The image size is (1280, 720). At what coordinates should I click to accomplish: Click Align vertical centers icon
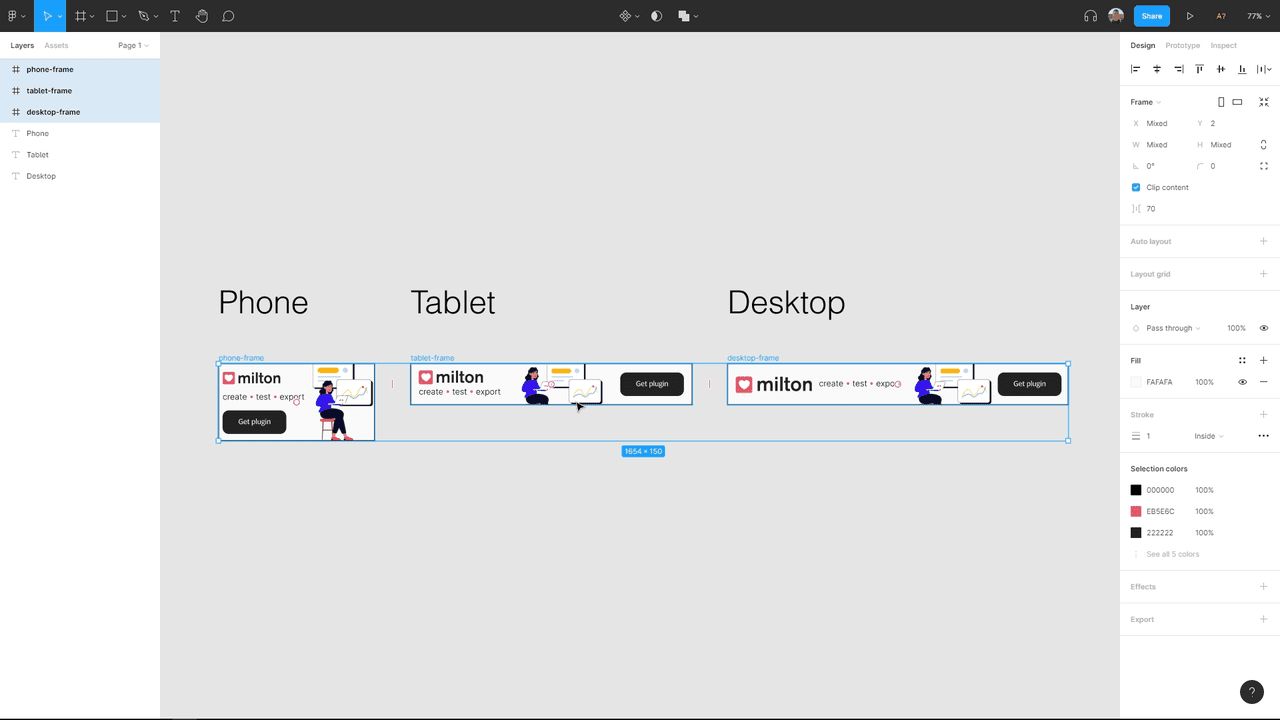coord(1221,69)
